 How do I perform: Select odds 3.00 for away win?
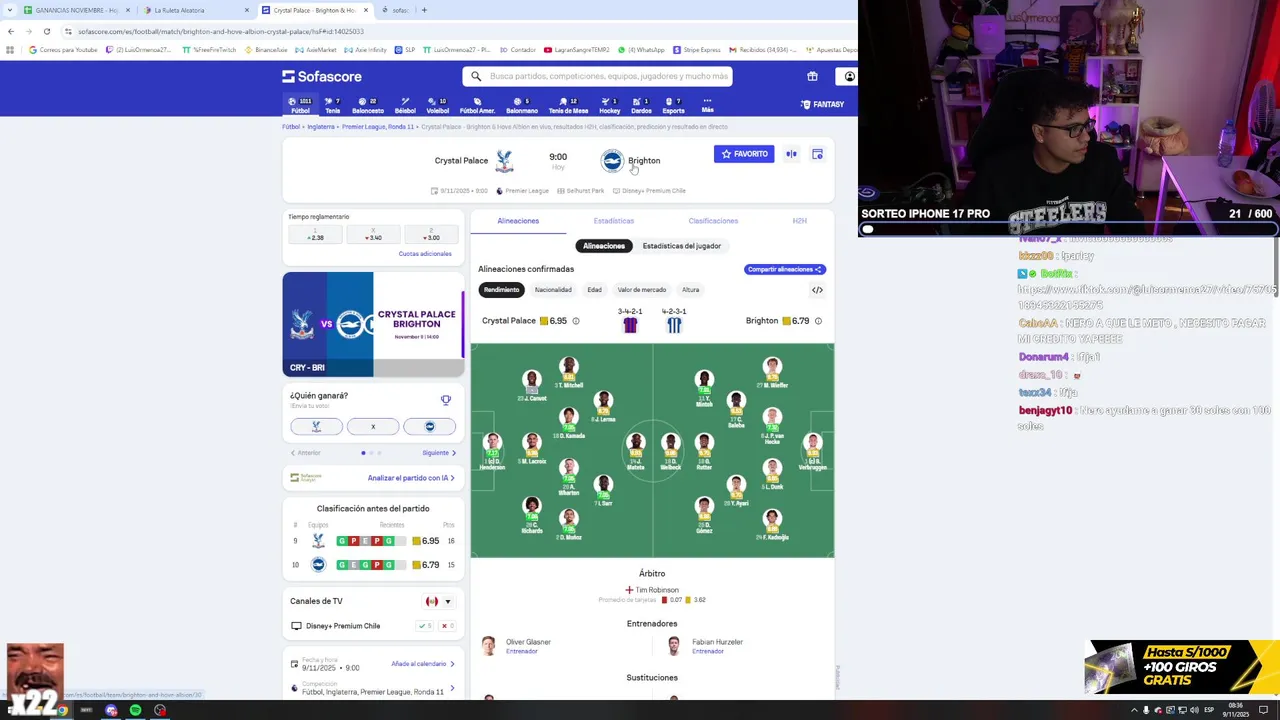click(x=431, y=234)
